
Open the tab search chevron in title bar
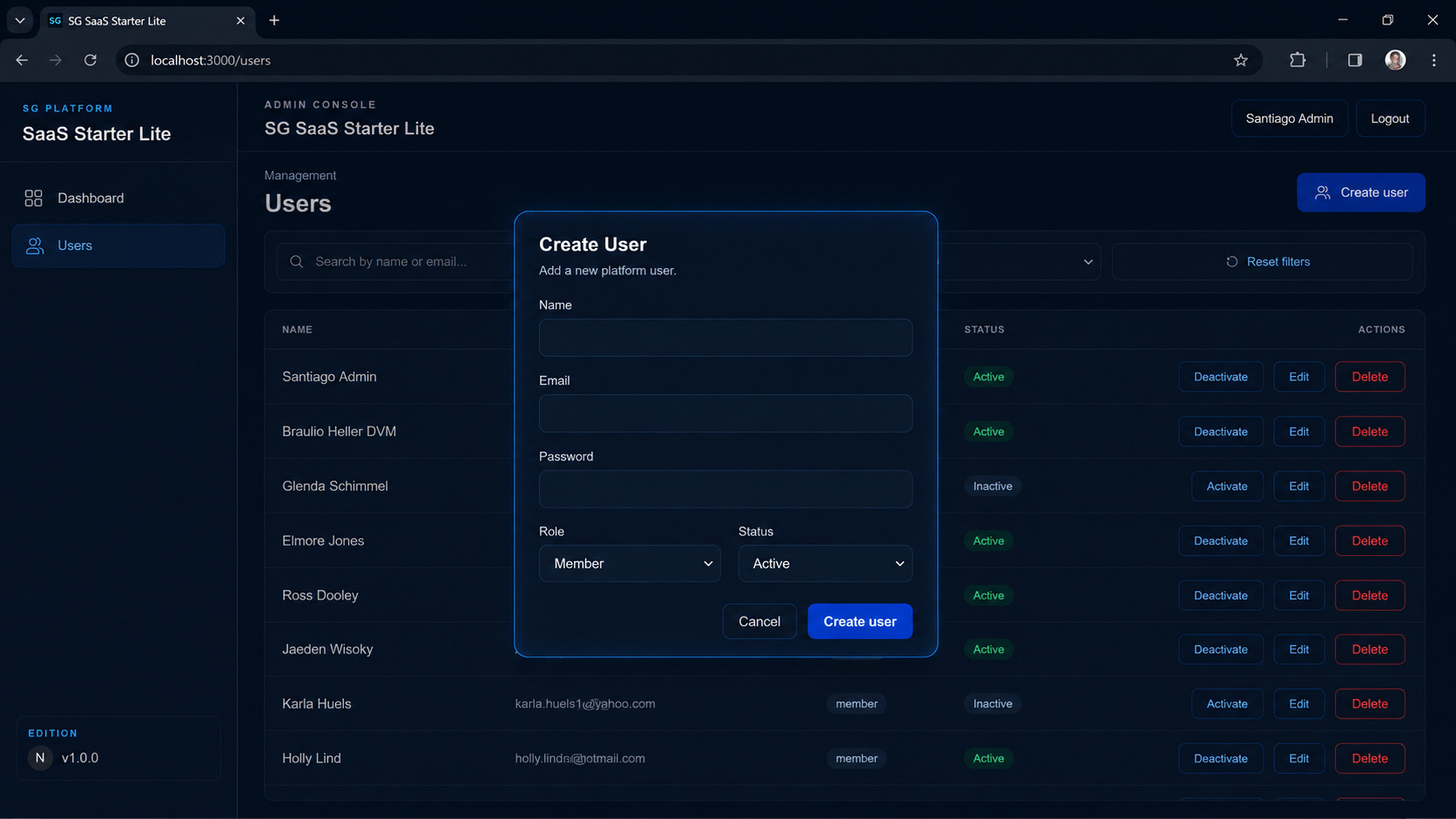point(19,20)
